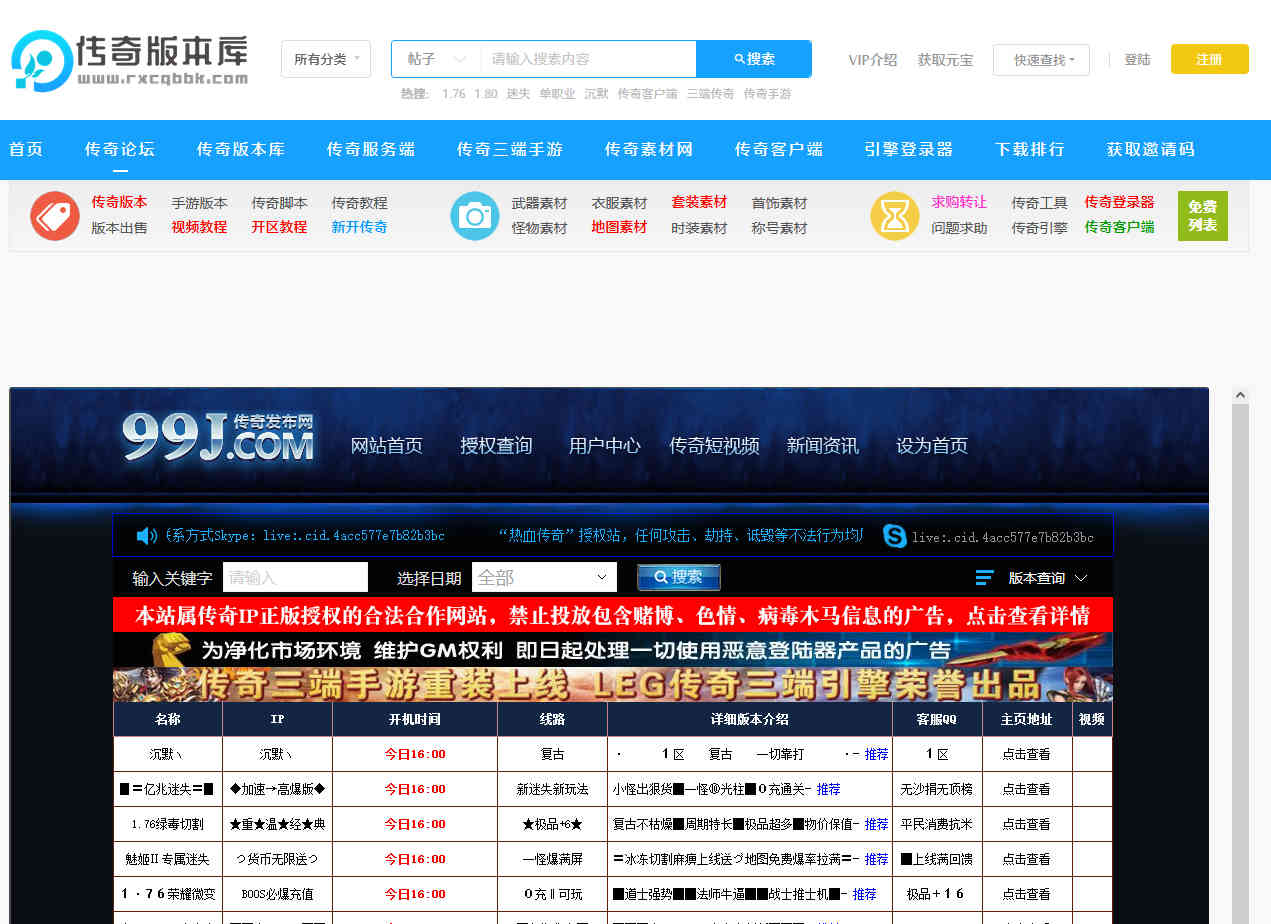Screen dimensions: 1271x924
Task: Open the 传奇论坛 navigation tab
Action: [119, 149]
